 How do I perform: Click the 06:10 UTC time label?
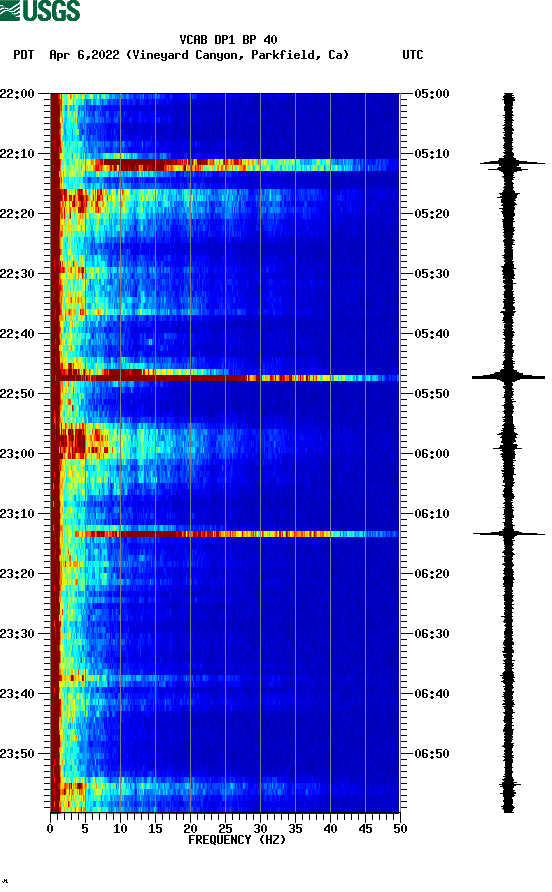432,514
